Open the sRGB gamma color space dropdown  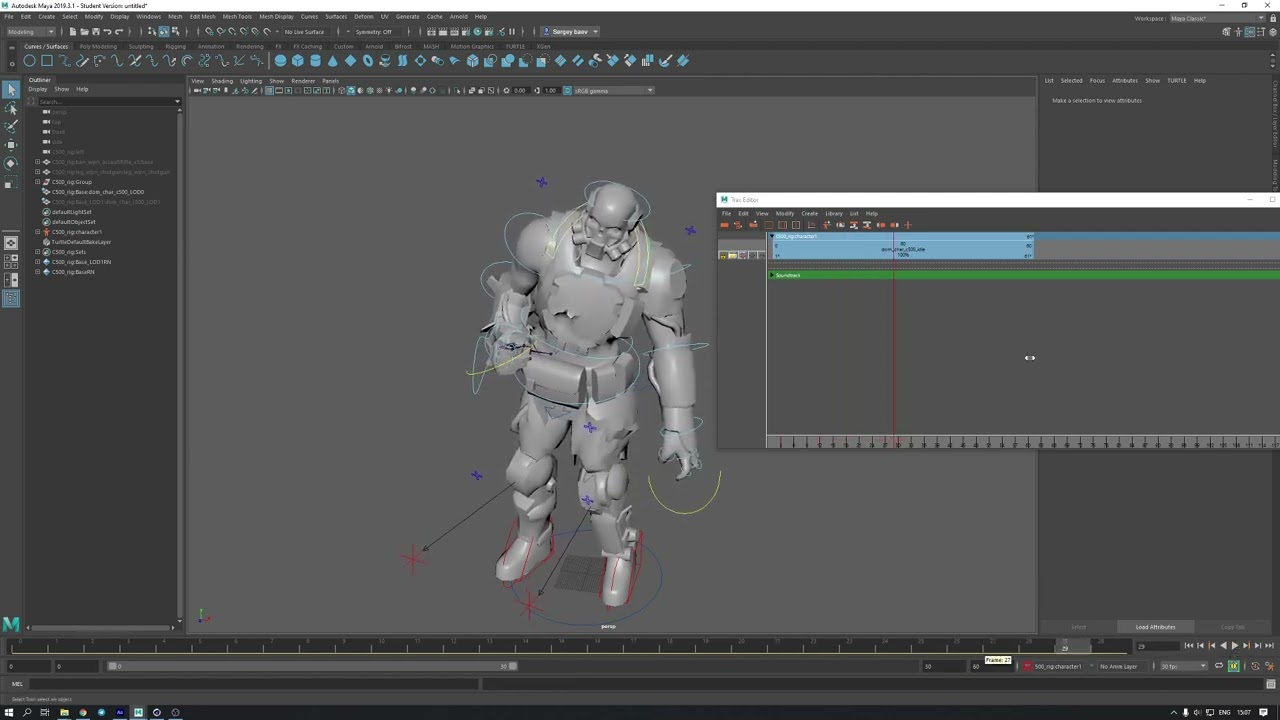pyautogui.click(x=615, y=90)
